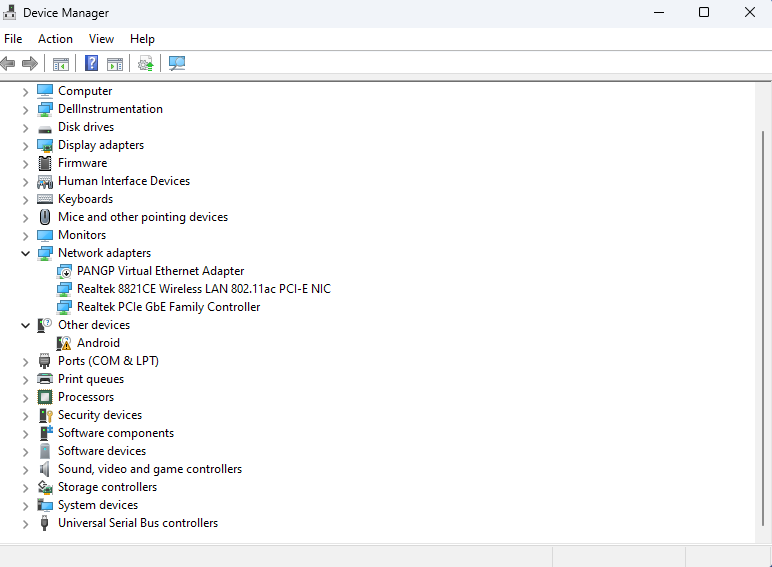Scan for hardware changes toolbar icon

coord(177,63)
